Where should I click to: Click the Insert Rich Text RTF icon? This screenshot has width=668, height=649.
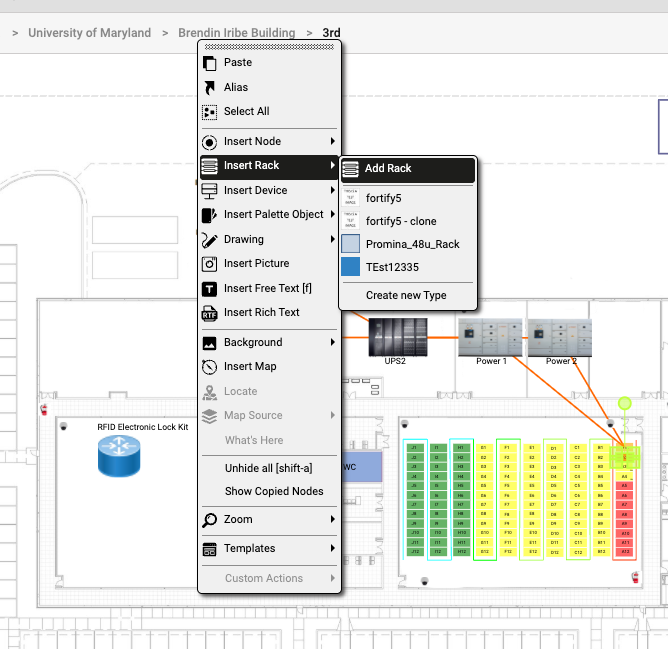[209, 313]
